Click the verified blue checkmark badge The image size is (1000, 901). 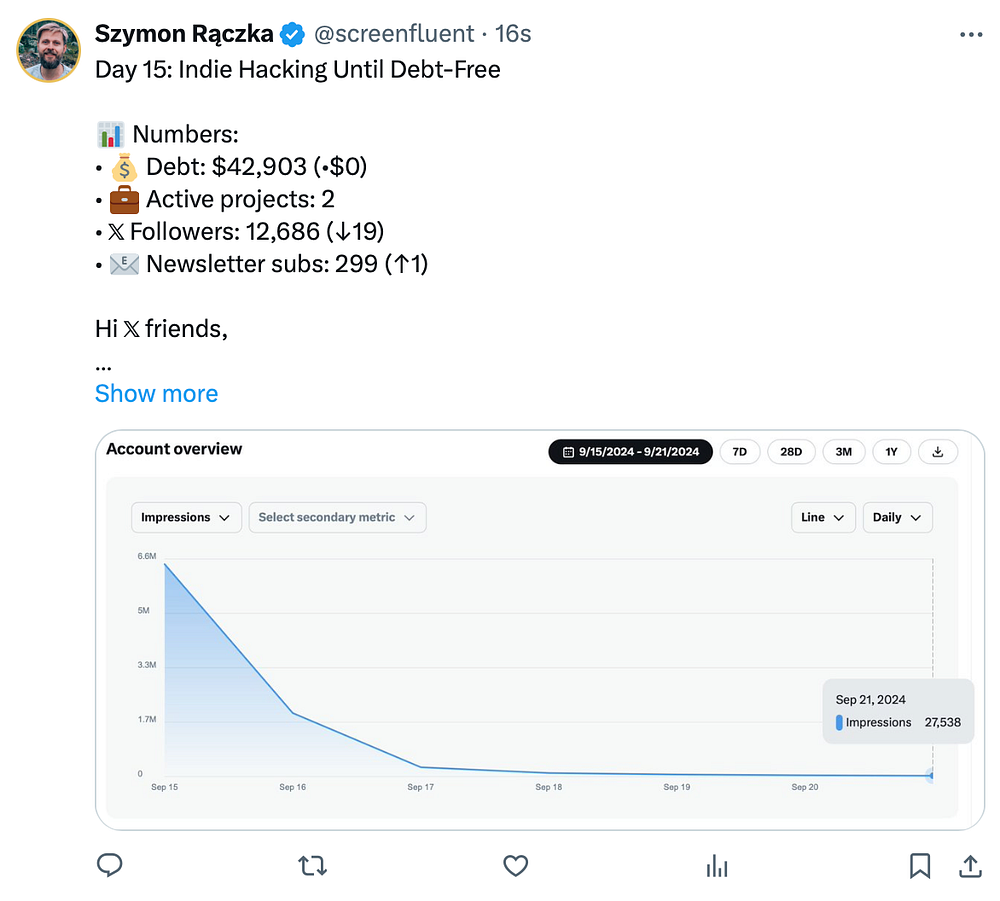coord(292,34)
